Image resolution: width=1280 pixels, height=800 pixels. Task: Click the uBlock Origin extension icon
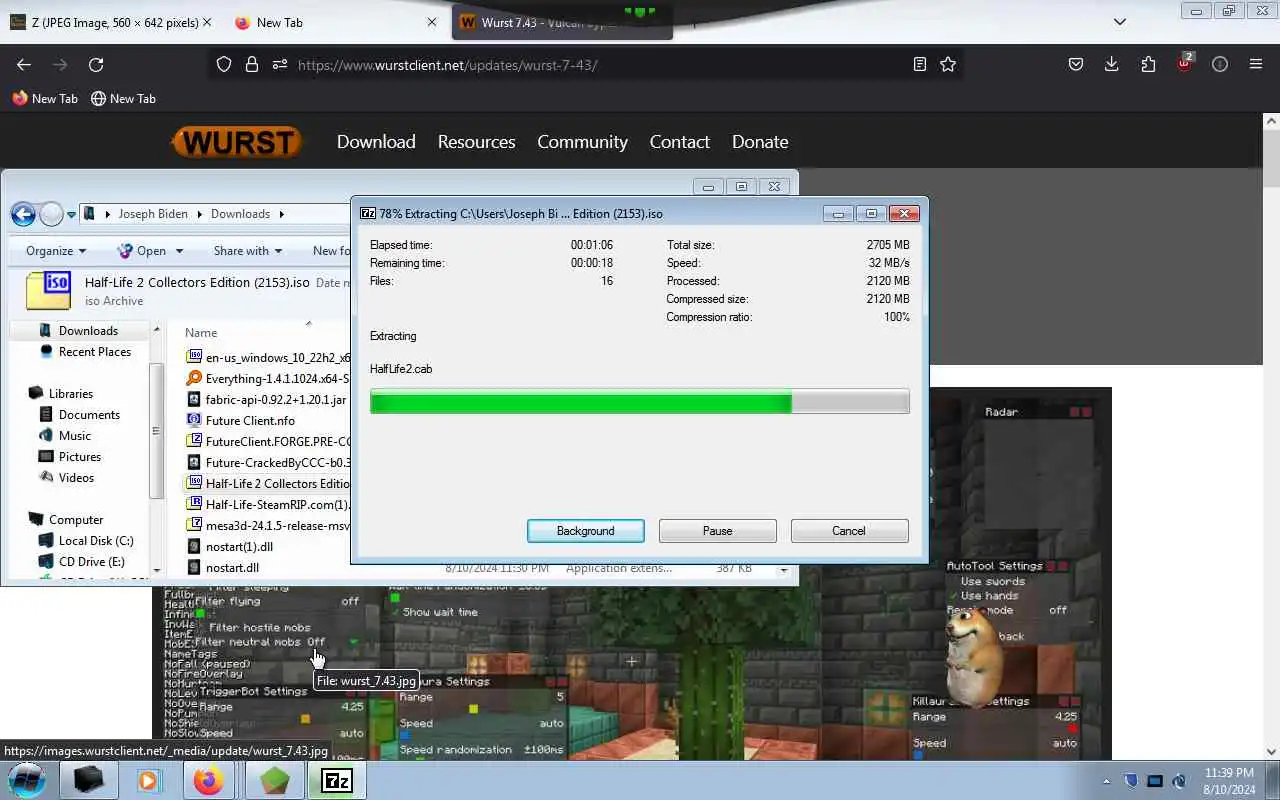[1185, 63]
